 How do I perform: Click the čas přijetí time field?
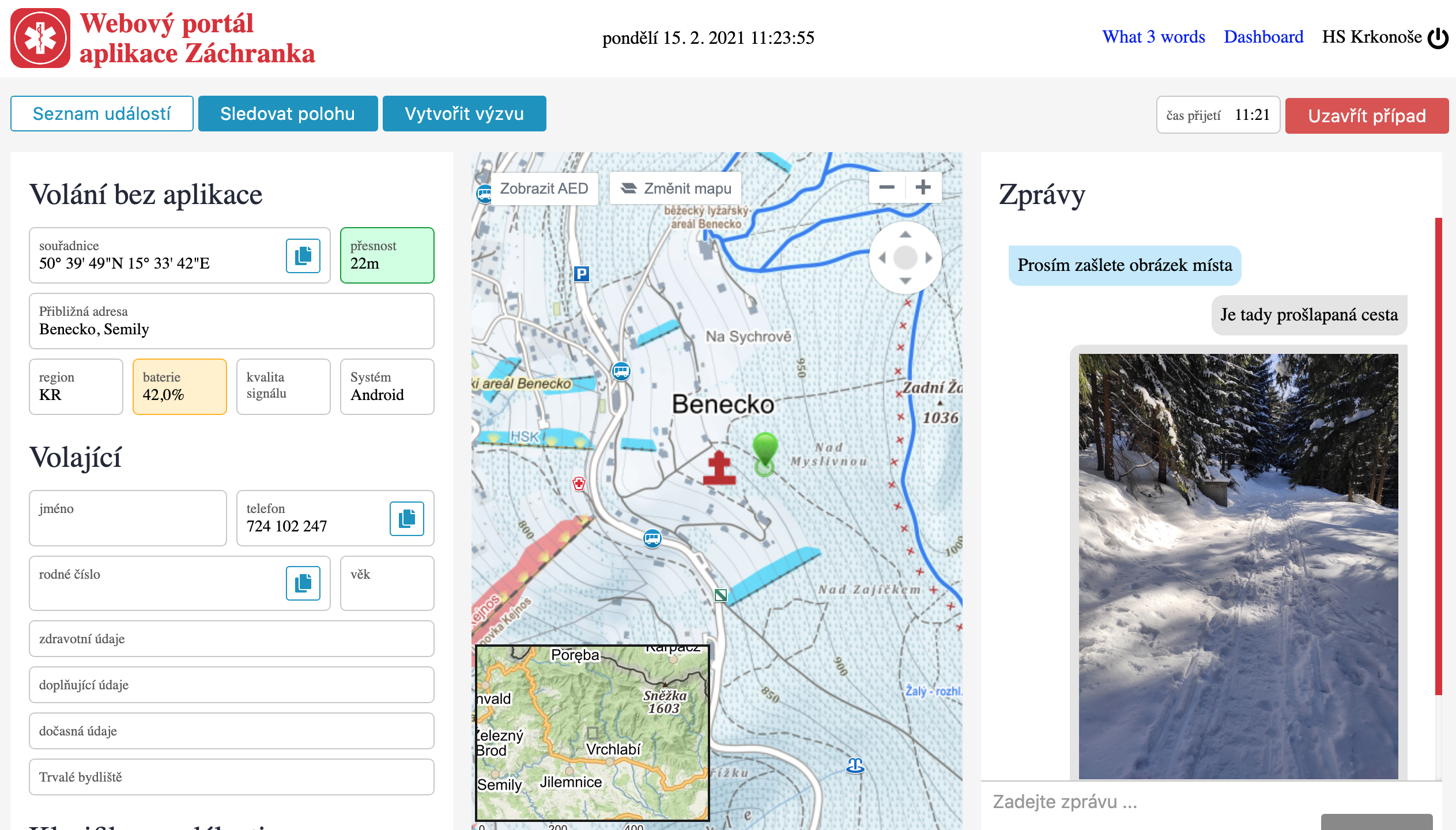(1219, 115)
